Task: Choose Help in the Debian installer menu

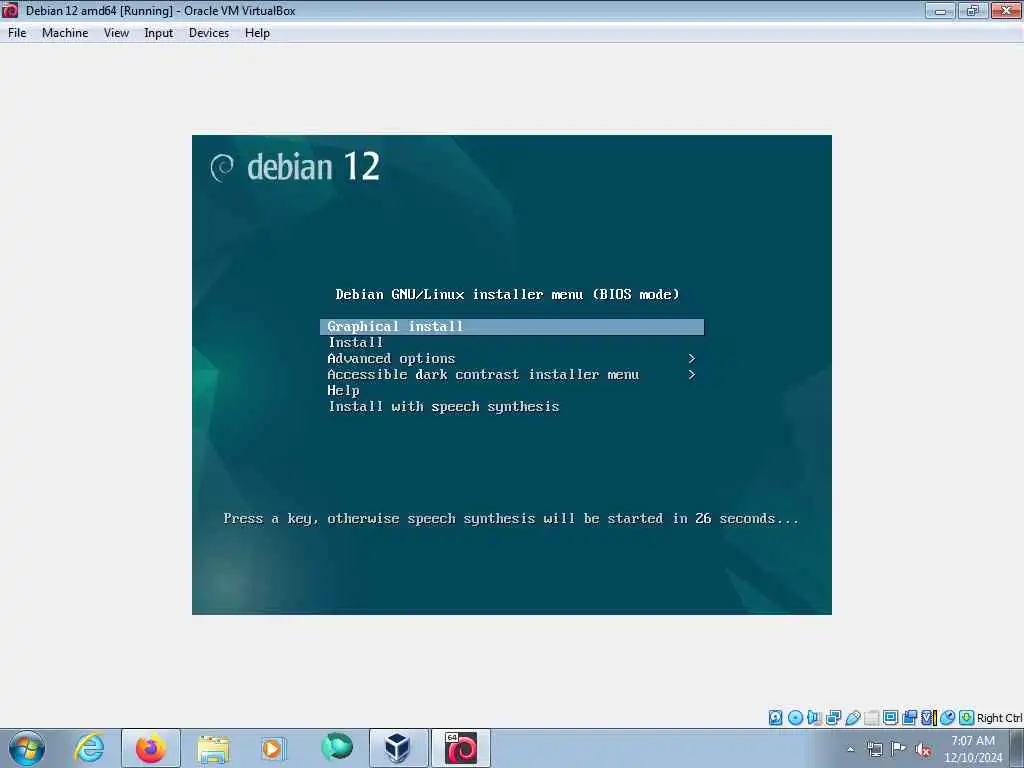Action: (x=344, y=391)
